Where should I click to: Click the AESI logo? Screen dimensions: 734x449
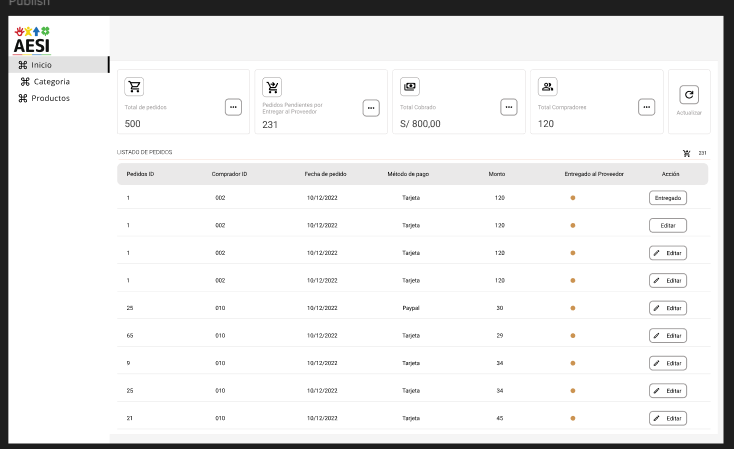point(32,41)
